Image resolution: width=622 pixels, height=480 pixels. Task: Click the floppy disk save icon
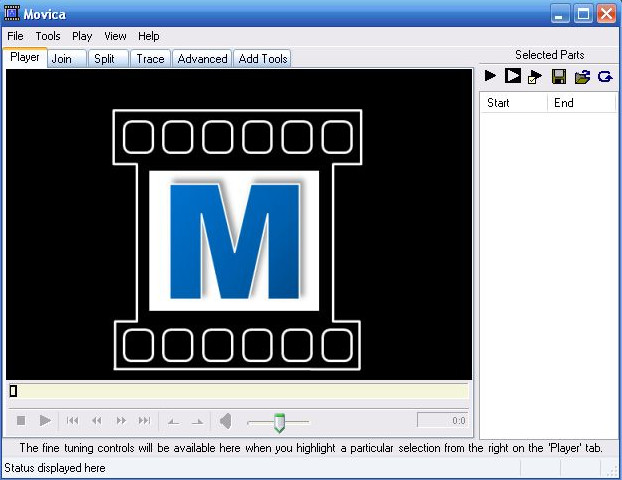coord(559,76)
